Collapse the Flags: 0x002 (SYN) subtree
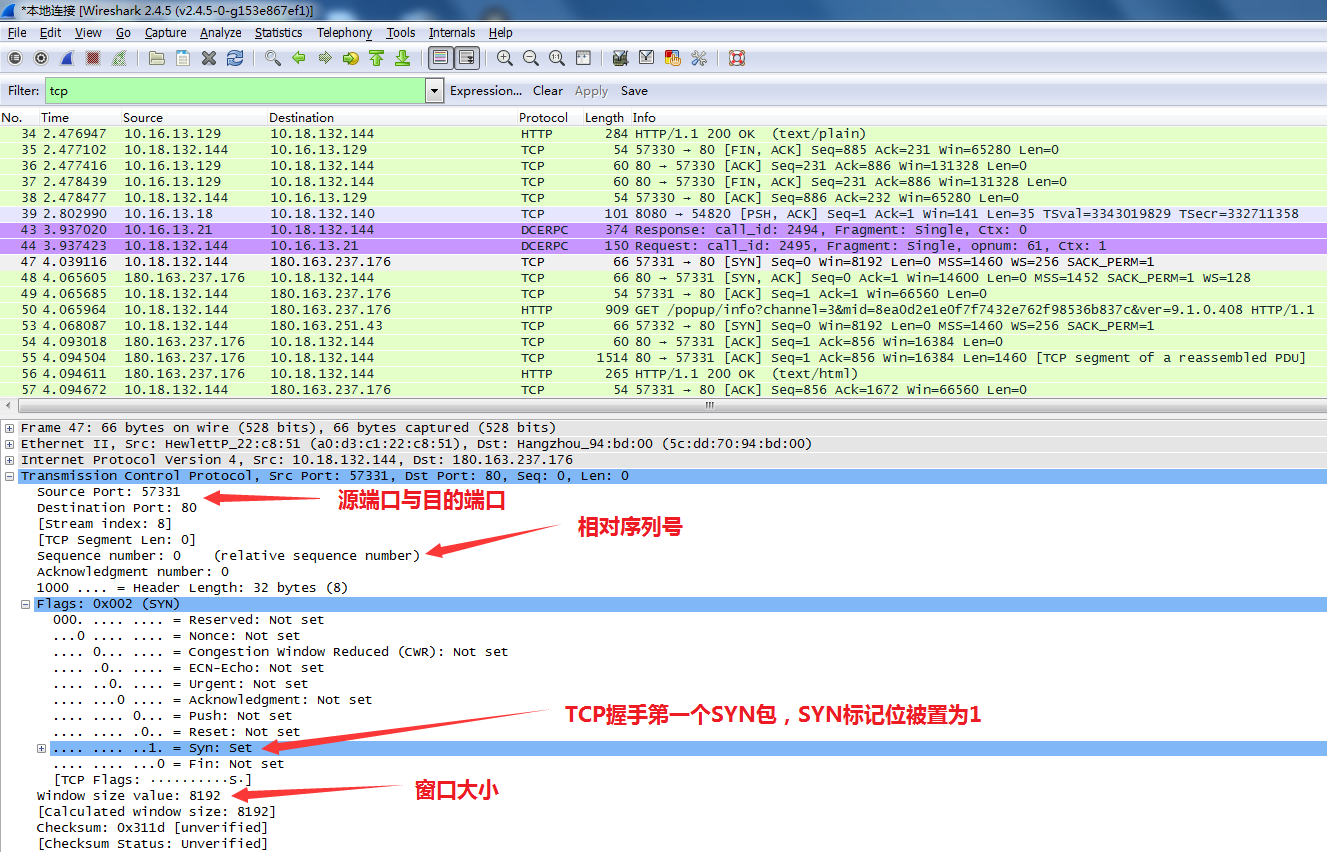The image size is (1327, 852). point(26,604)
